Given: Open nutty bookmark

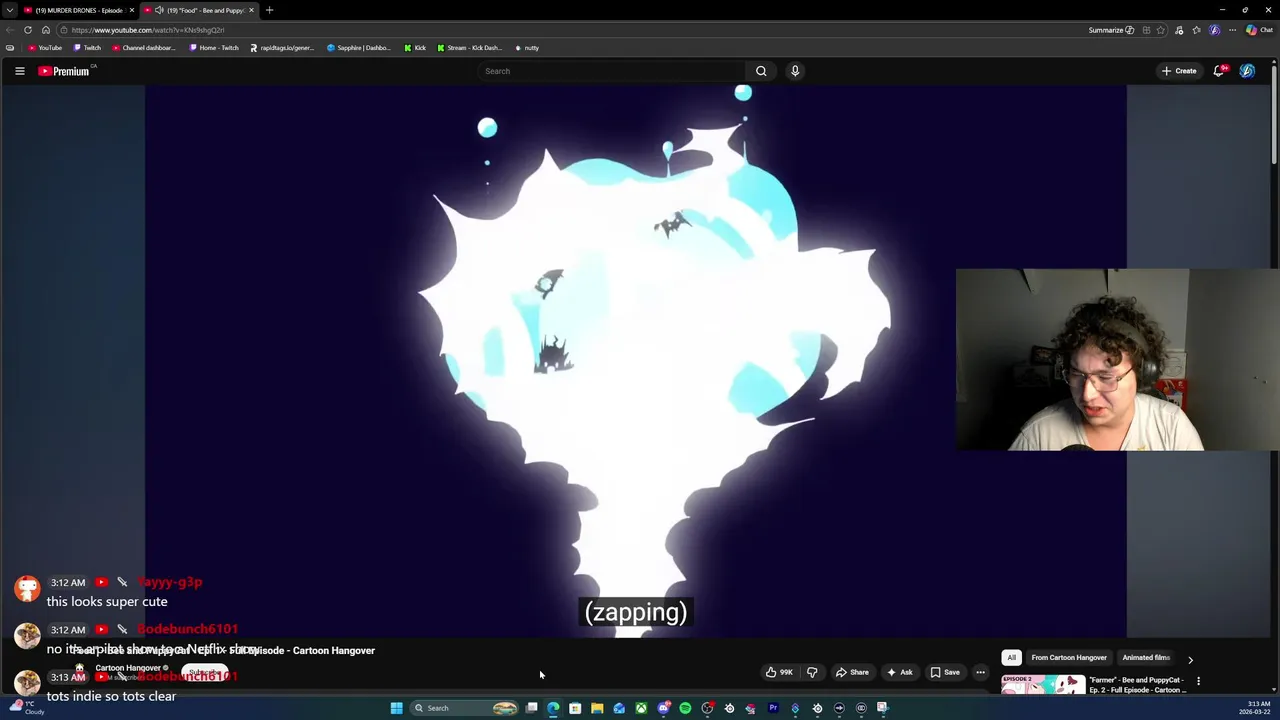Looking at the screenshot, I should [527, 48].
